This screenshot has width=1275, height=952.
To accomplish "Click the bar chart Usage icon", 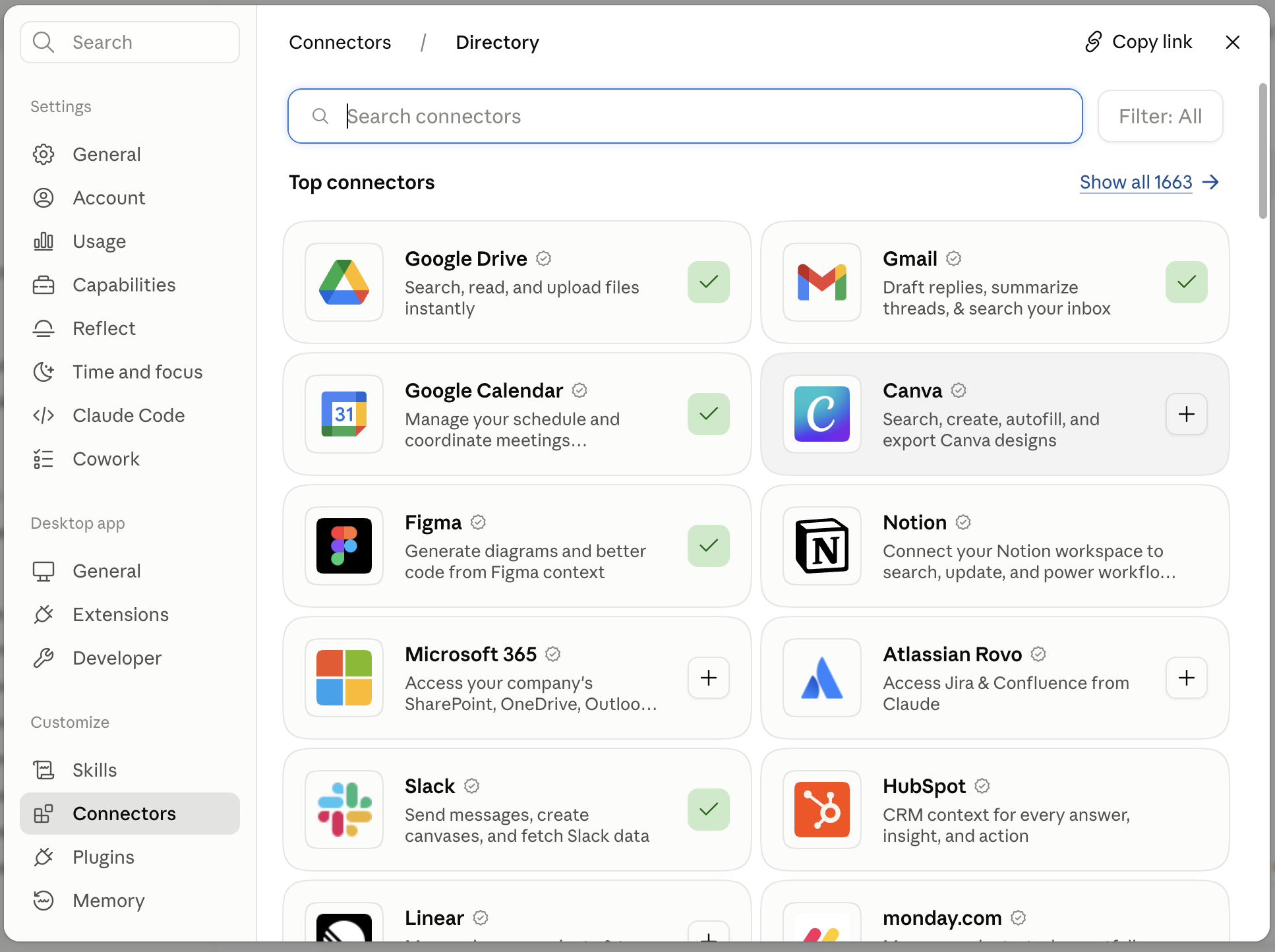I will click(44, 241).
